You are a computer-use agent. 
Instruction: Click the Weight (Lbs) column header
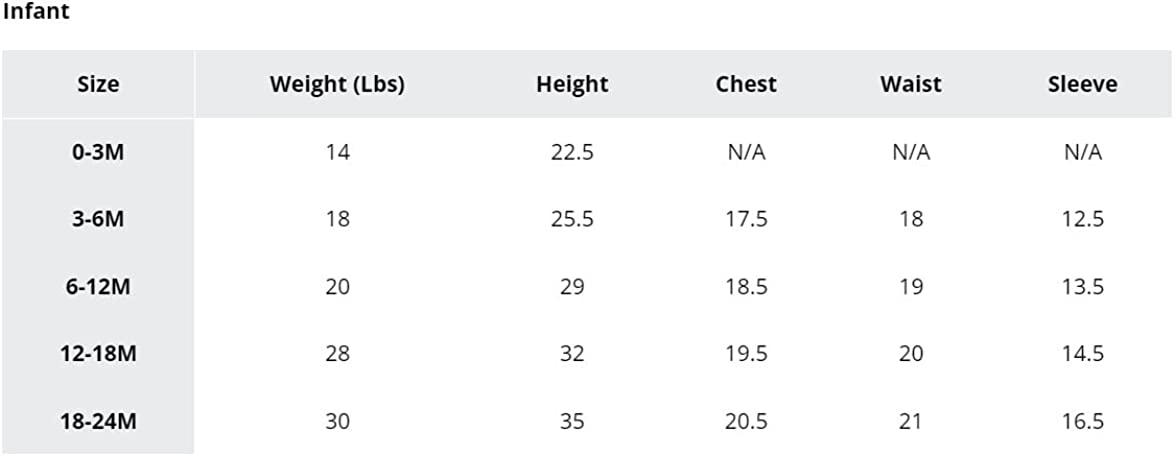pyautogui.click(x=338, y=85)
